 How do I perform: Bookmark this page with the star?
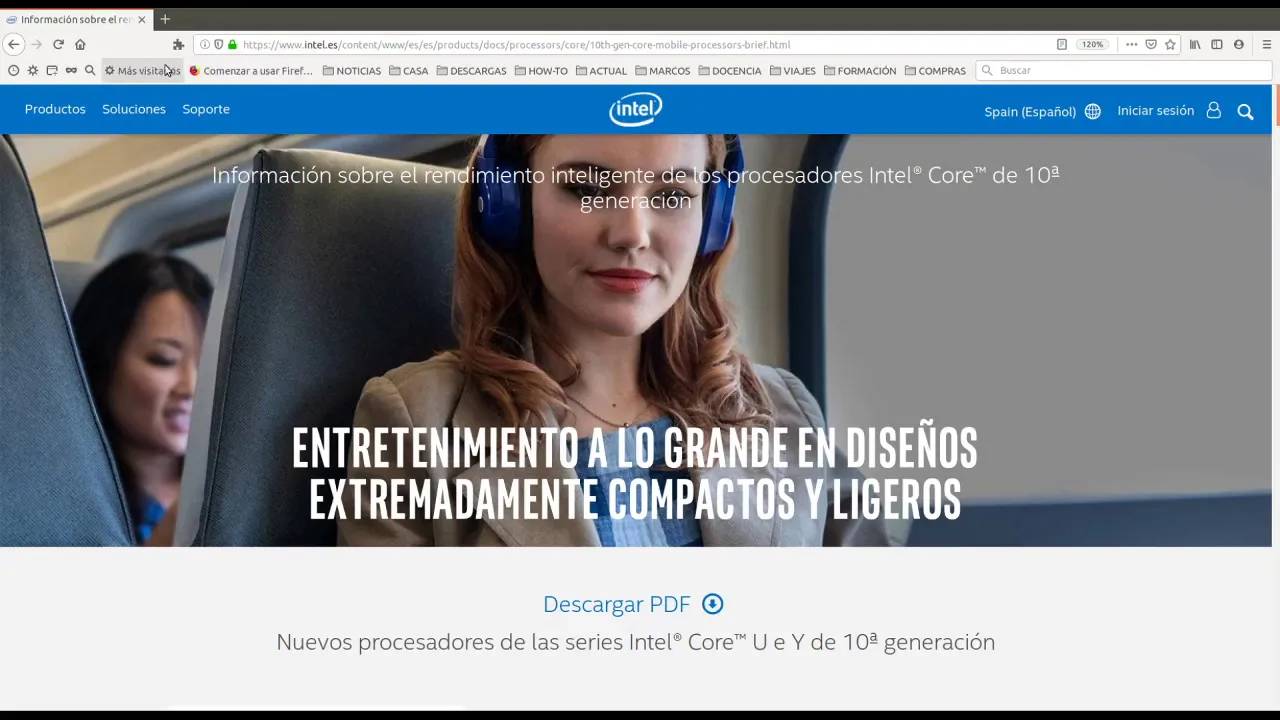point(1170,44)
